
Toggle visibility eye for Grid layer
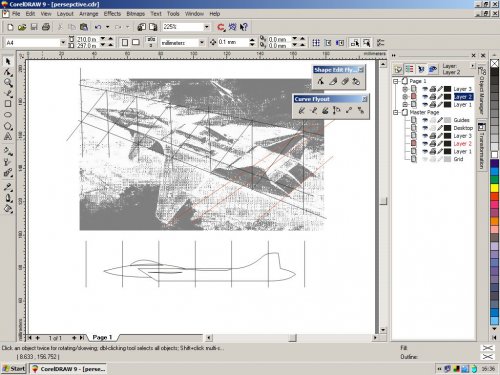click(425, 159)
